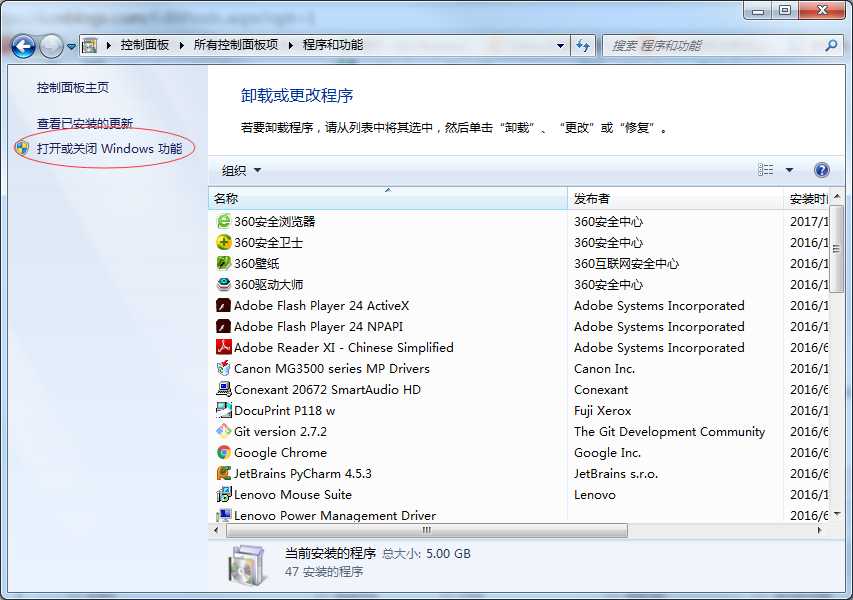Click Adobe Flash Player 24 ActiveX icon
Screen dimensions: 853x600
[x=224, y=305]
